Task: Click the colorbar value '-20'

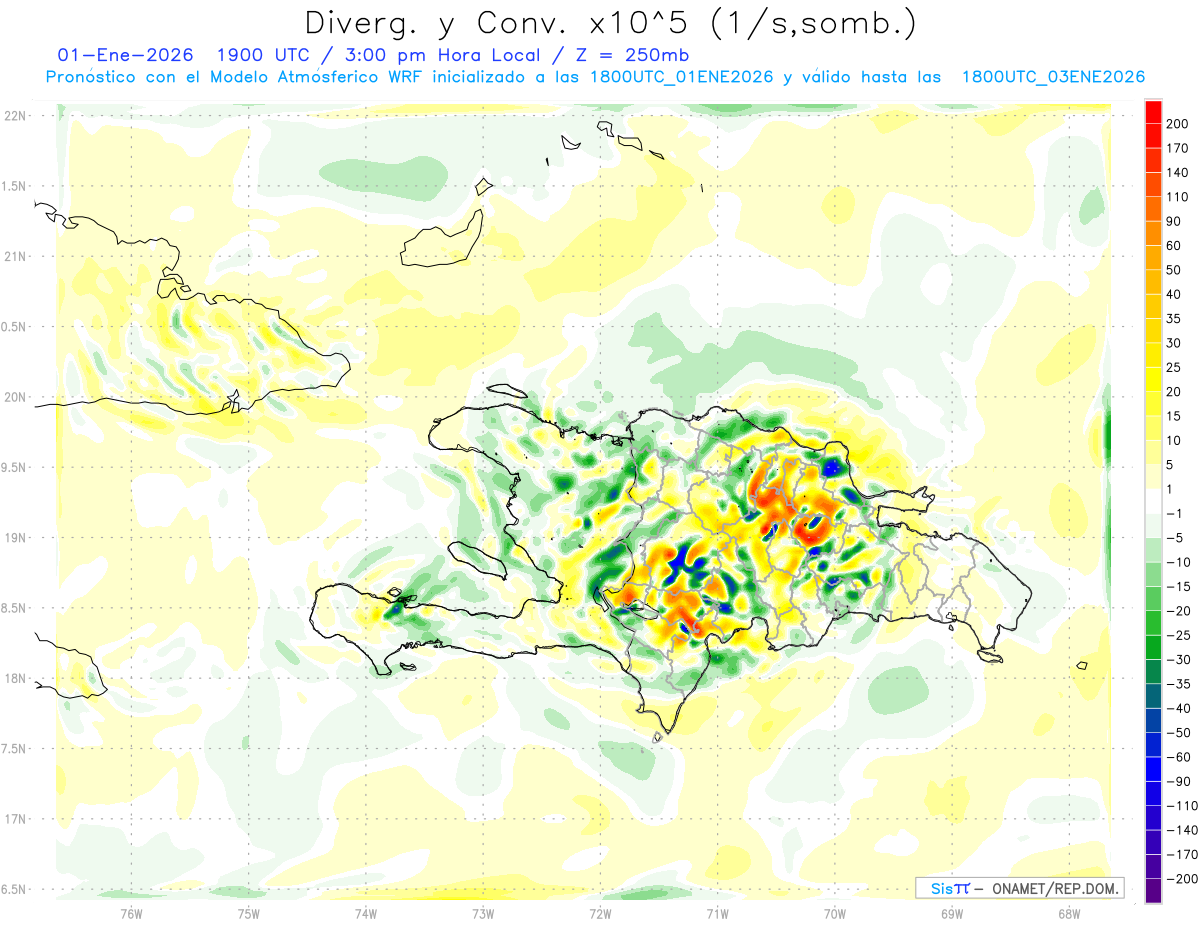Action: point(1179,611)
